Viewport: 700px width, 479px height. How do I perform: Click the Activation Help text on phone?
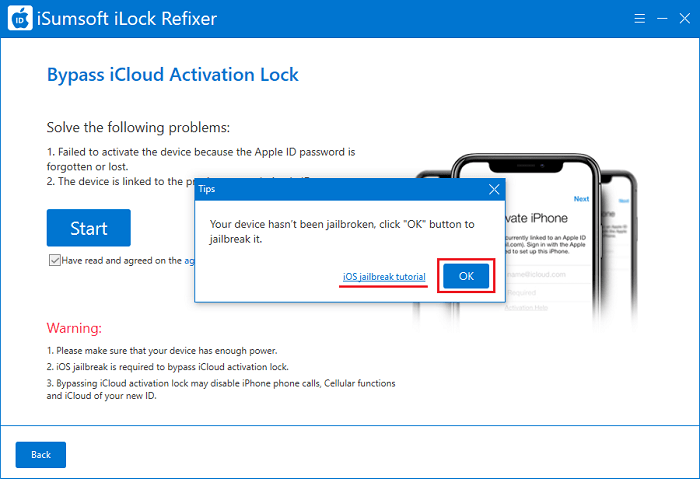pos(526,308)
